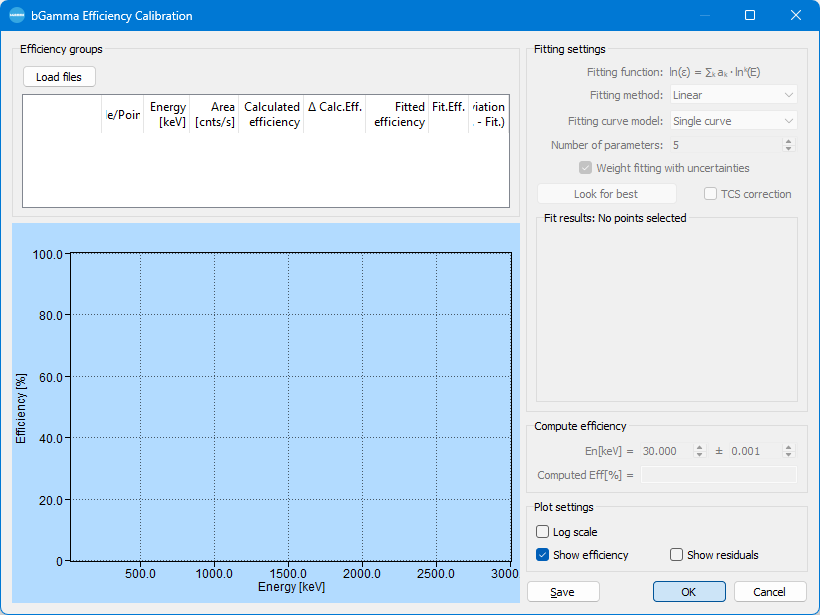Click the Calculated efficiency column header
Viewport: 820px width, 615px height.
(271, 114)
